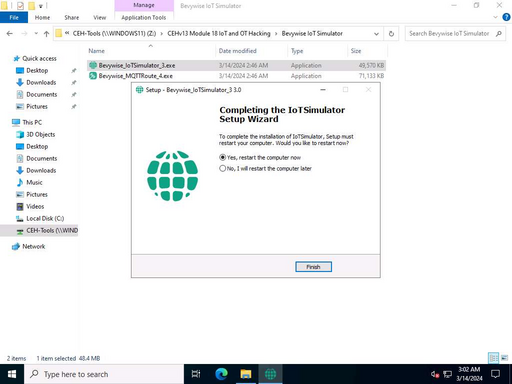Click the Bevywise_MQTTRoute_4.exe file icon
The image size is (512, 384).
[x=93, y=76]
